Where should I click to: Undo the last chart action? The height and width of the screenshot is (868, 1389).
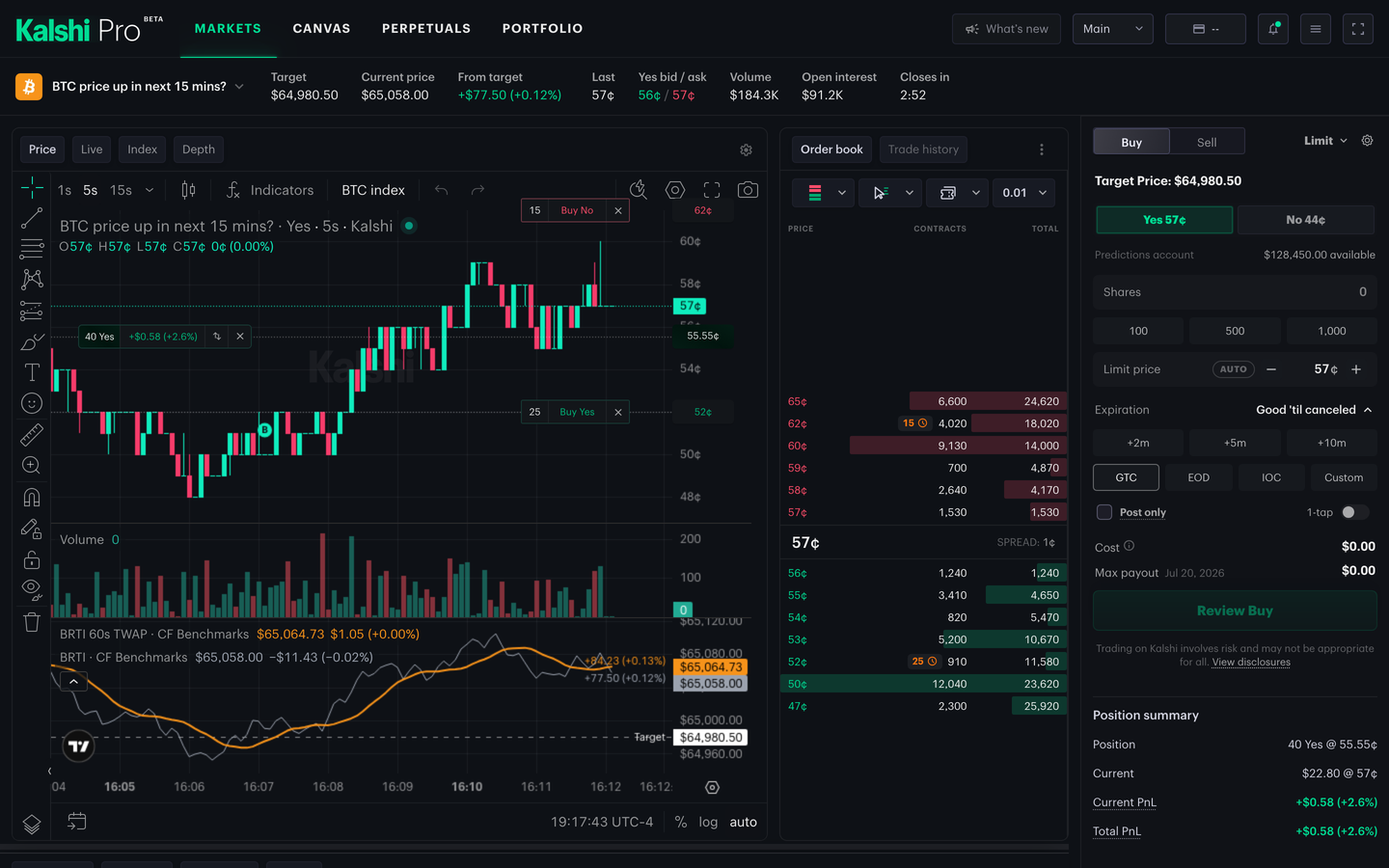click(x=442, y=190)
